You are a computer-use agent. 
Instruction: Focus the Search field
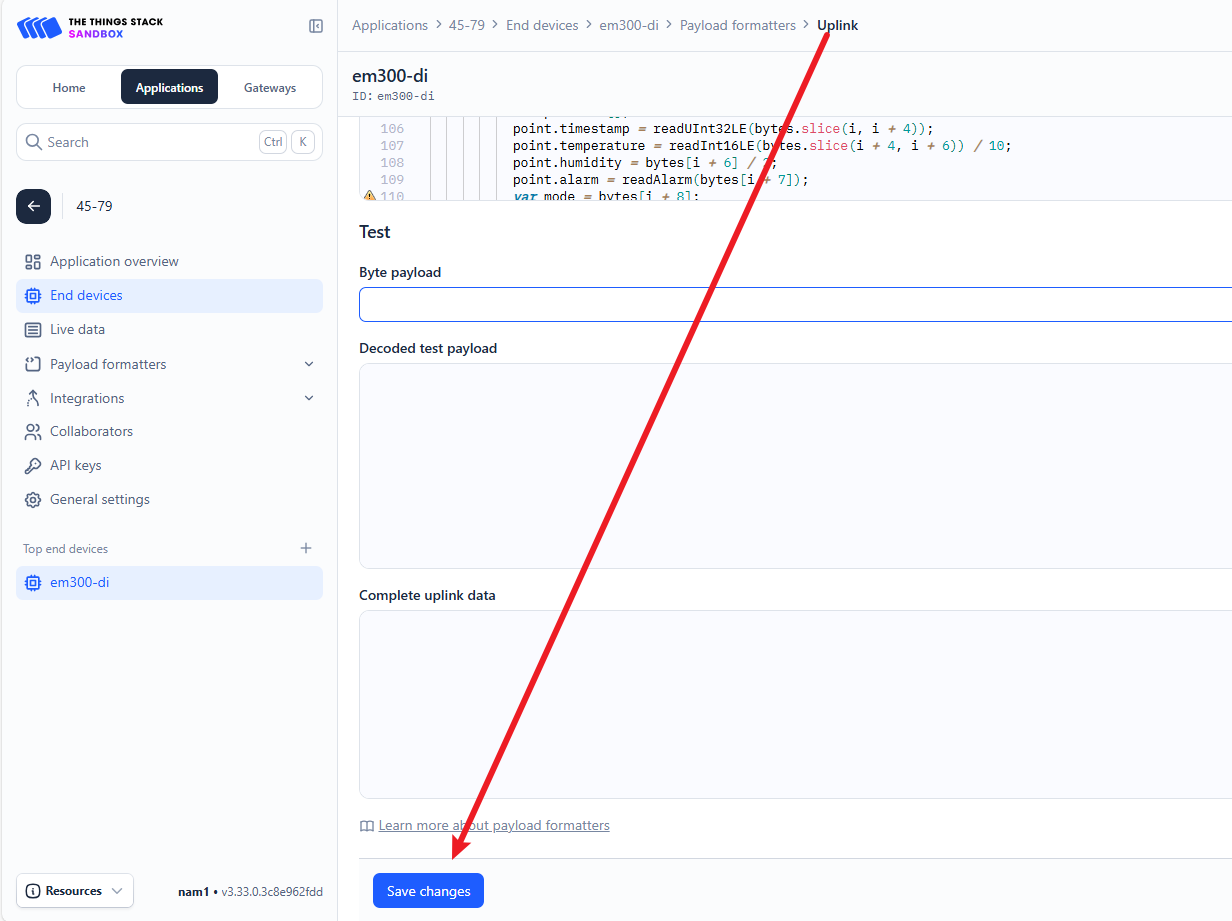[169, 142]
